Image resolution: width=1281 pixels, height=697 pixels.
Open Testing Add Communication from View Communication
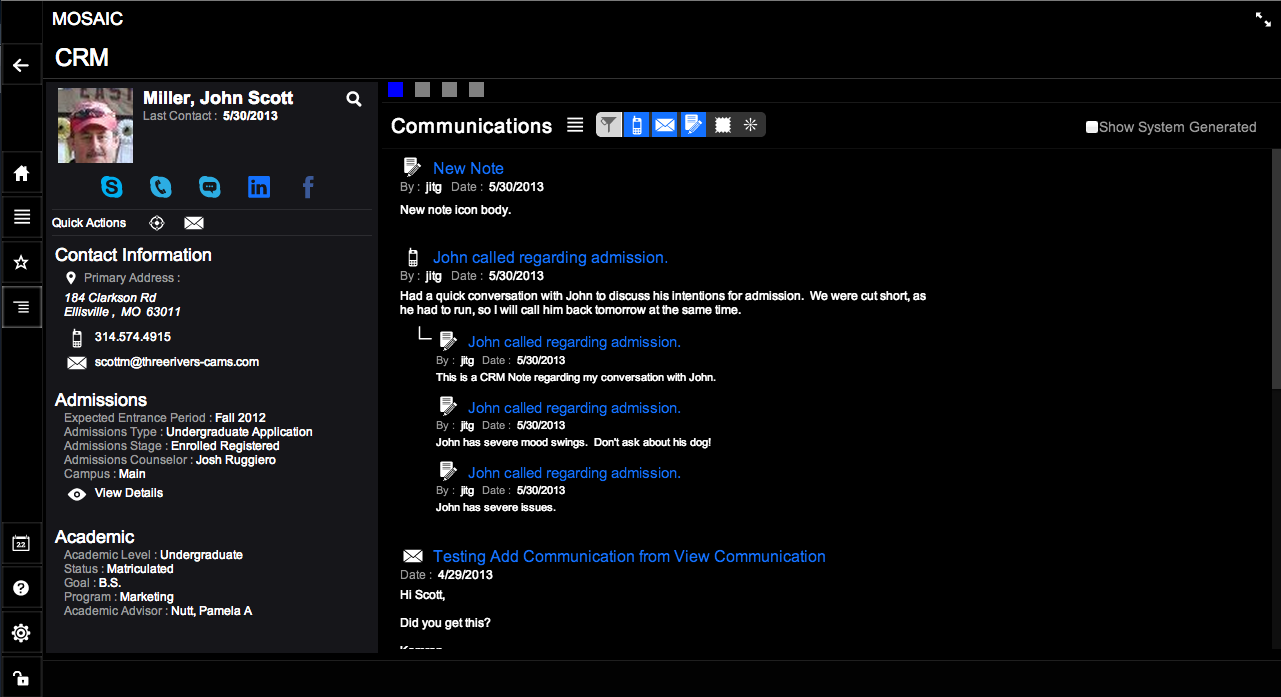click(629, 556)
